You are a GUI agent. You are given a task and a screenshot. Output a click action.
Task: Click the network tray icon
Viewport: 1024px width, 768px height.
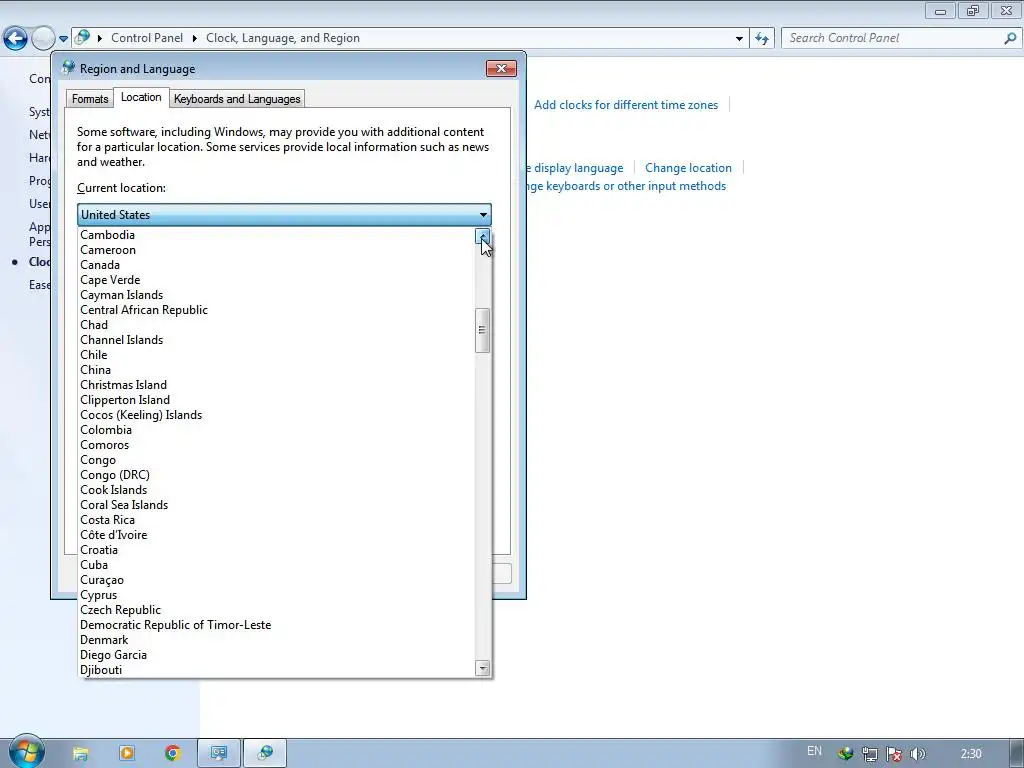click(x=870, y=754)
